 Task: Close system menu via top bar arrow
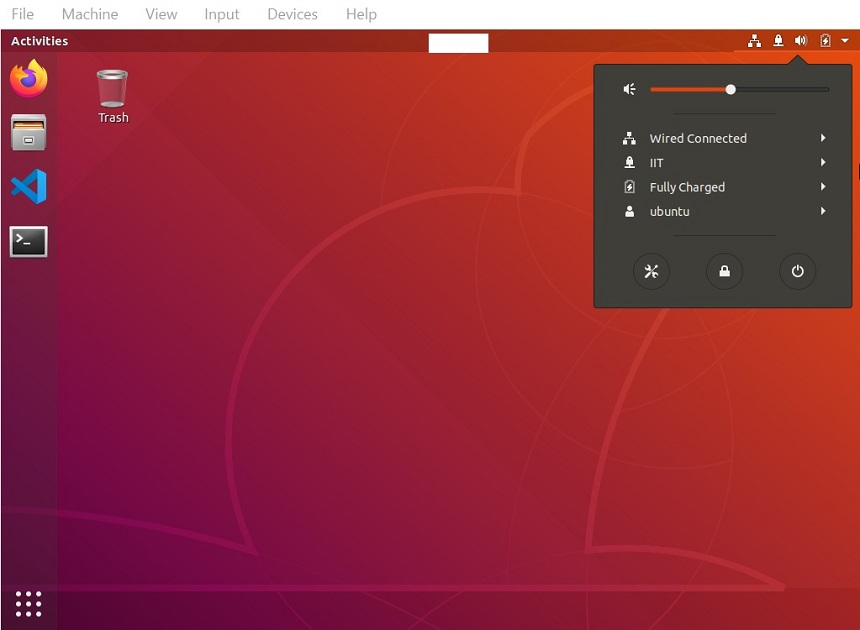[845, 41]
